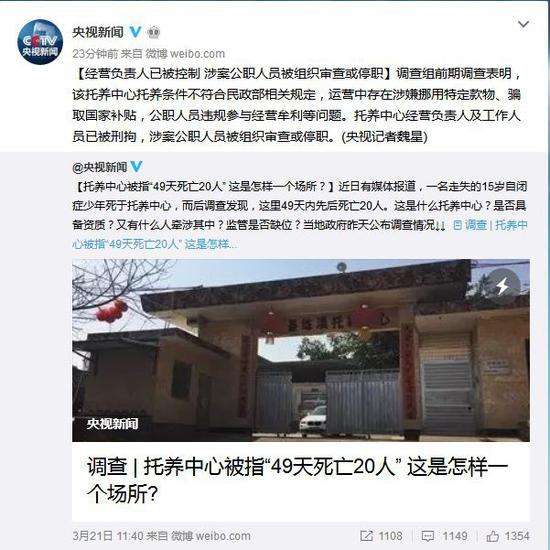Click the membership icon next to verified badge
The image size is (550, 550).
coord(154,33)
